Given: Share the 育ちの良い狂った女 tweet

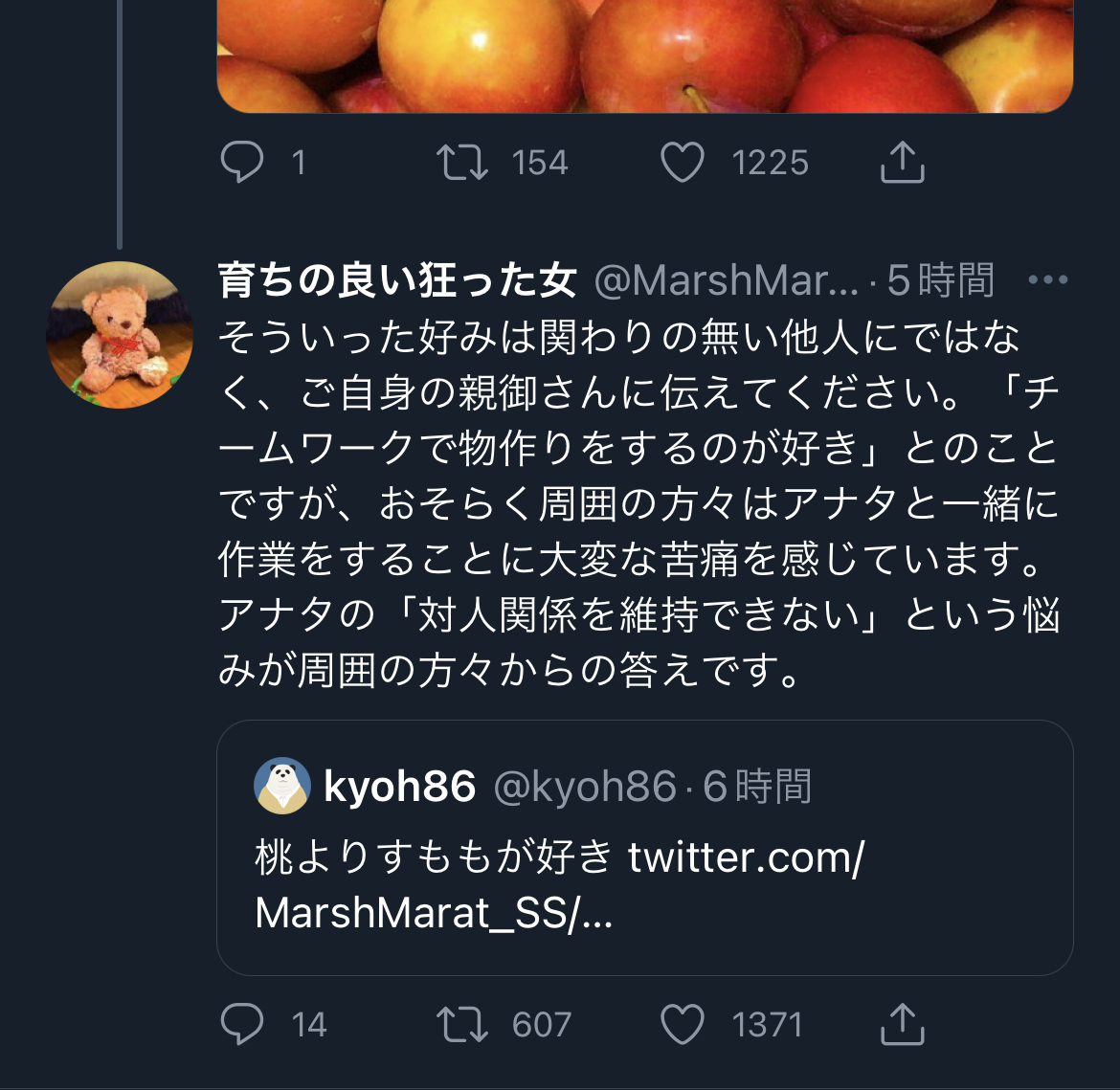Looking at the screenshot, I should coord(902,1024).
